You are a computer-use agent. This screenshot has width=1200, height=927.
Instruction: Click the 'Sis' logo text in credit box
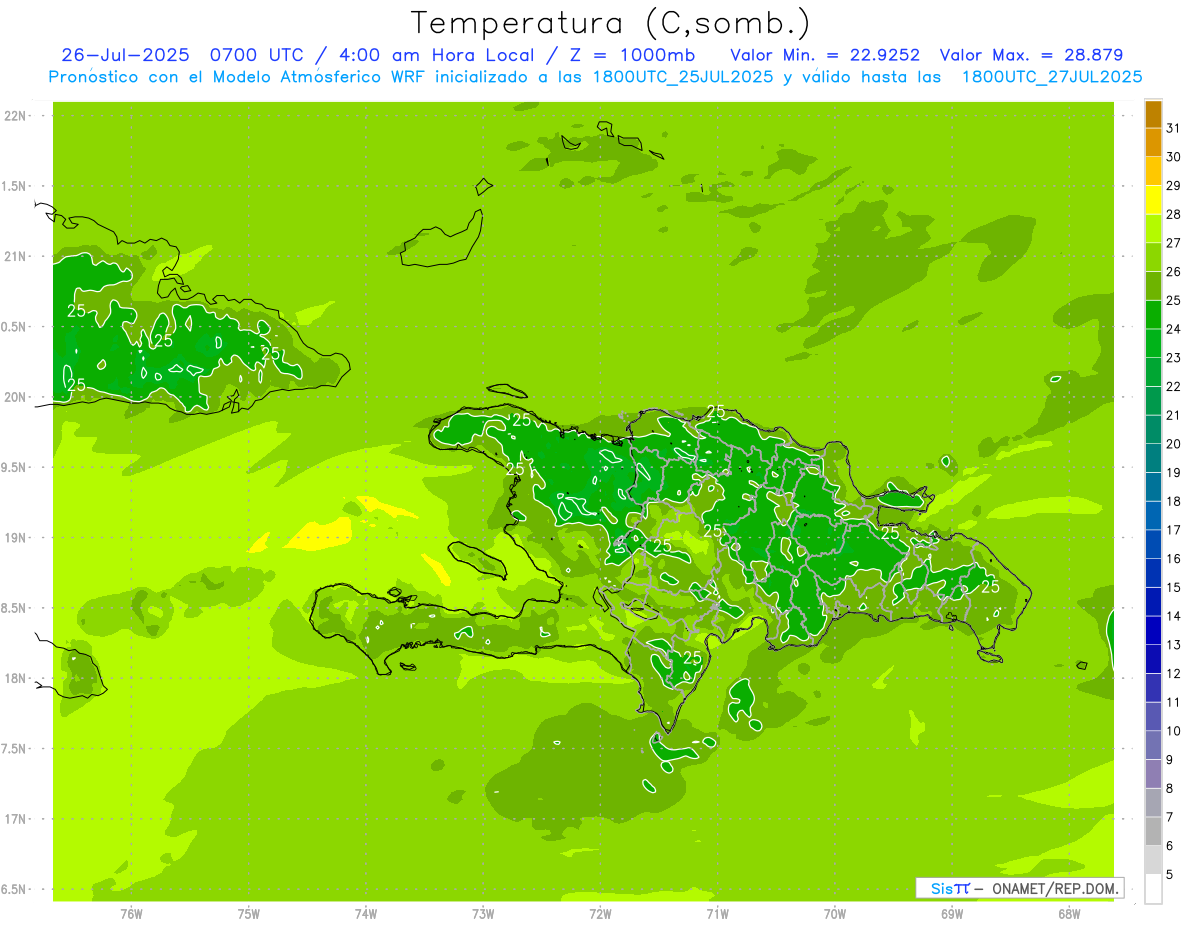click(x=941, y=888)
